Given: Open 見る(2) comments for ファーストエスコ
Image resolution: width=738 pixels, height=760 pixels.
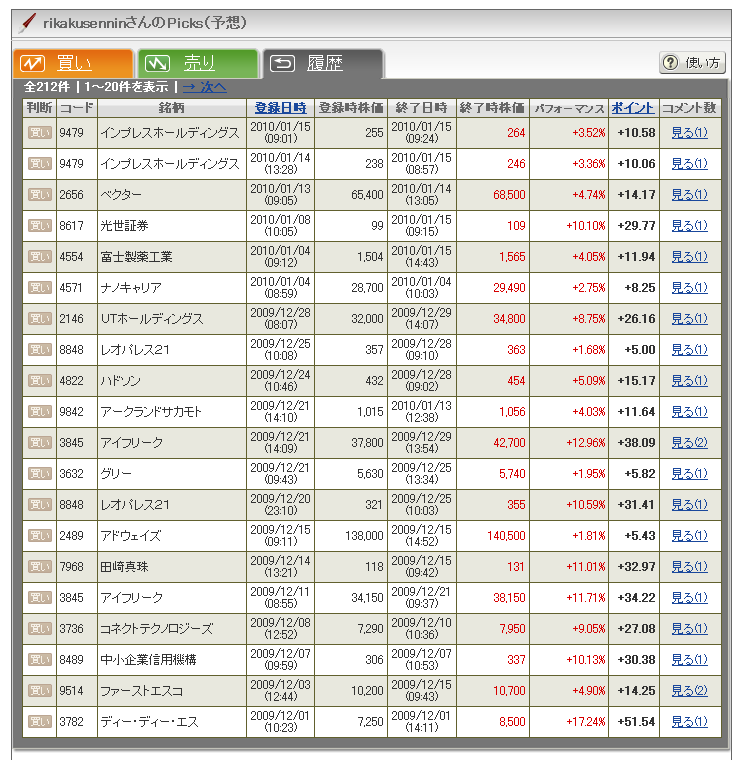Looking at the screenshot, I should [x=690, y=691].
